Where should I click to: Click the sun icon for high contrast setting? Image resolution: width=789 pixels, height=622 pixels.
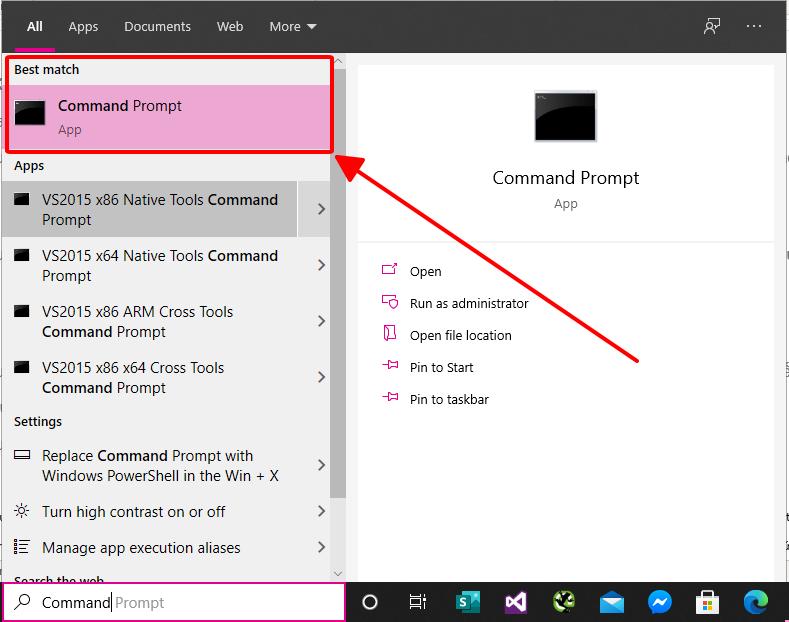pos(22,511)
